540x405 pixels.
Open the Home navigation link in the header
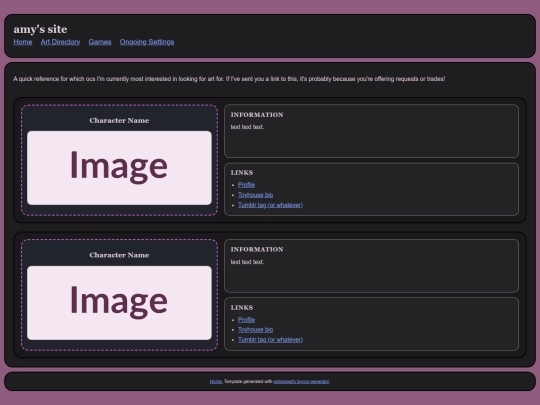tap(23, 42)
